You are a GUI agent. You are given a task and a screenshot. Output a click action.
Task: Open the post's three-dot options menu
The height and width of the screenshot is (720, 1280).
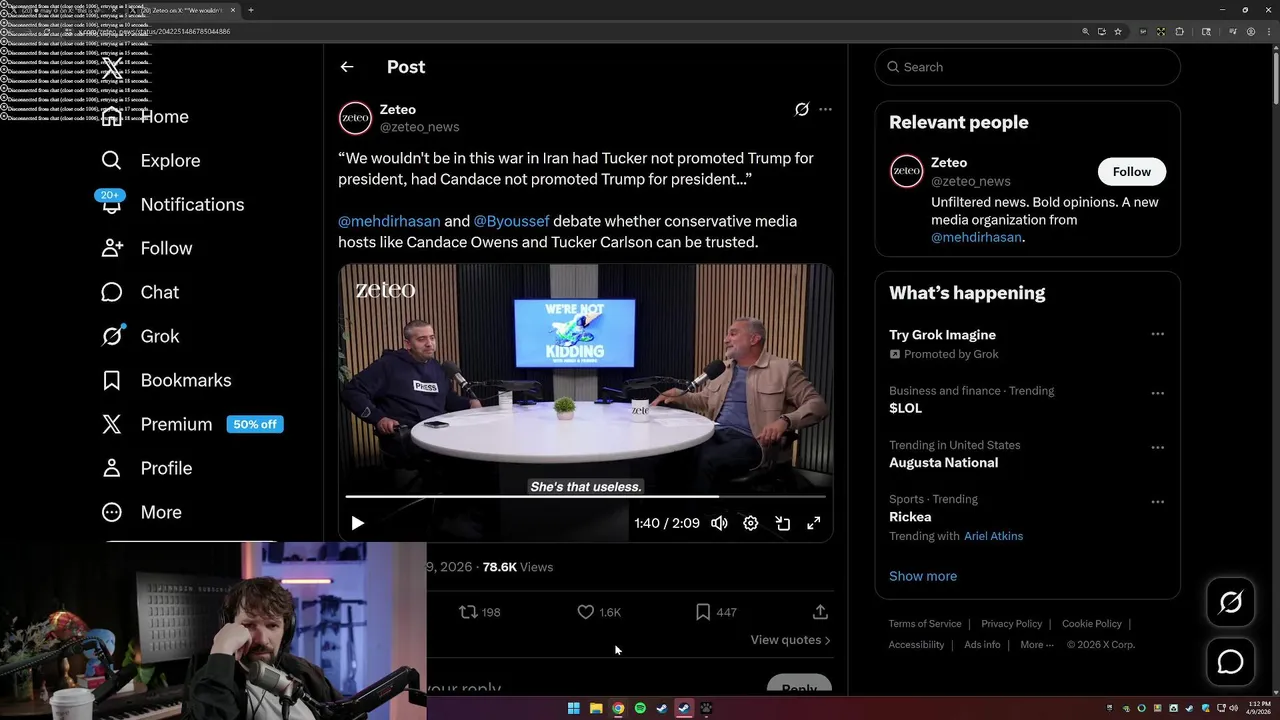click(x=825, y=109)
